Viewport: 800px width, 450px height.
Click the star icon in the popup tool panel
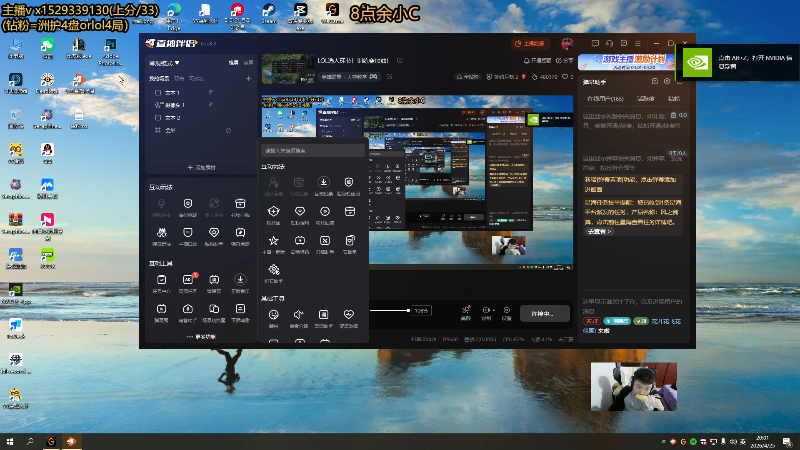(273, 240)
